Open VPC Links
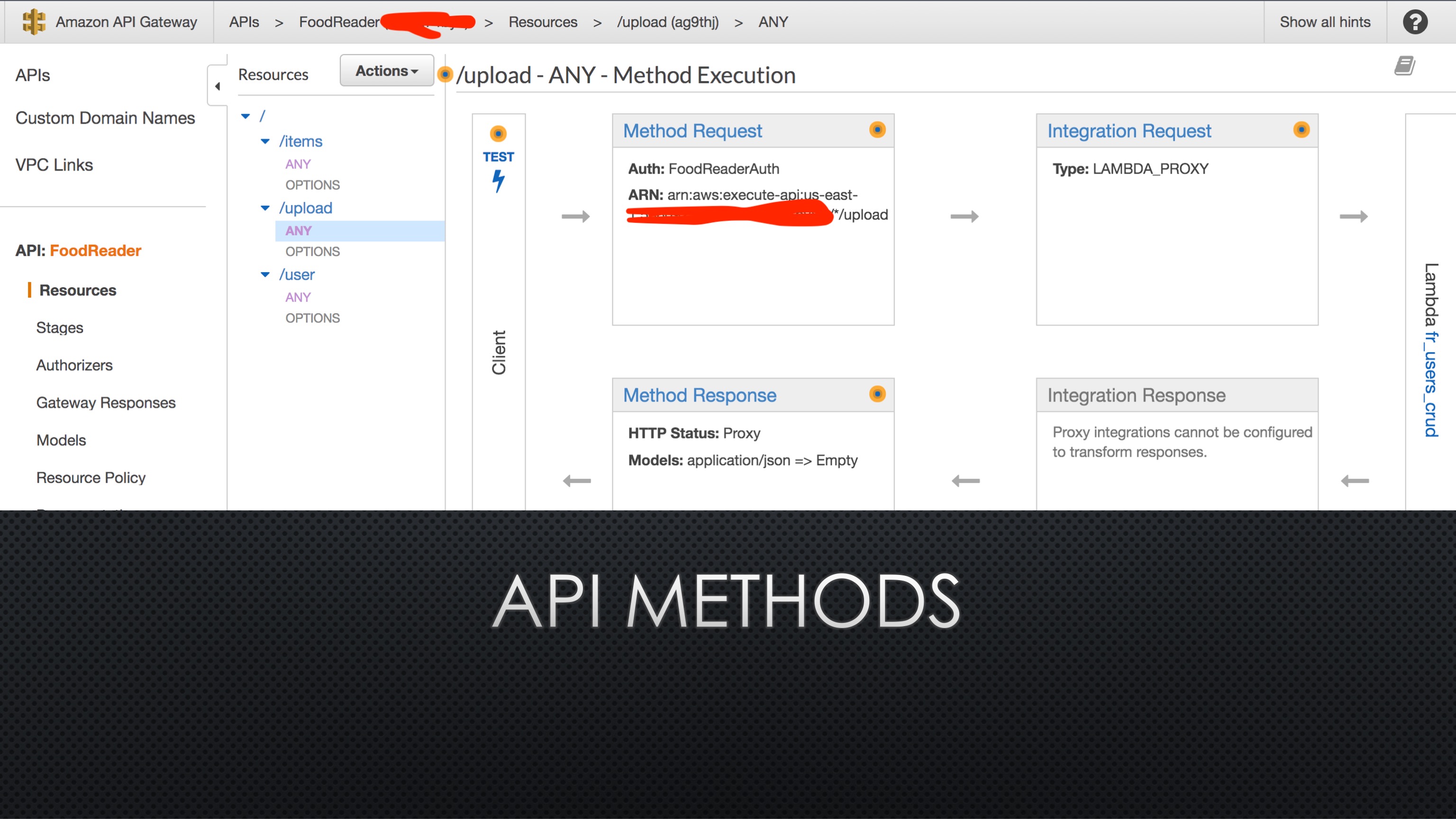1456x819 pixels. [54, 164]
